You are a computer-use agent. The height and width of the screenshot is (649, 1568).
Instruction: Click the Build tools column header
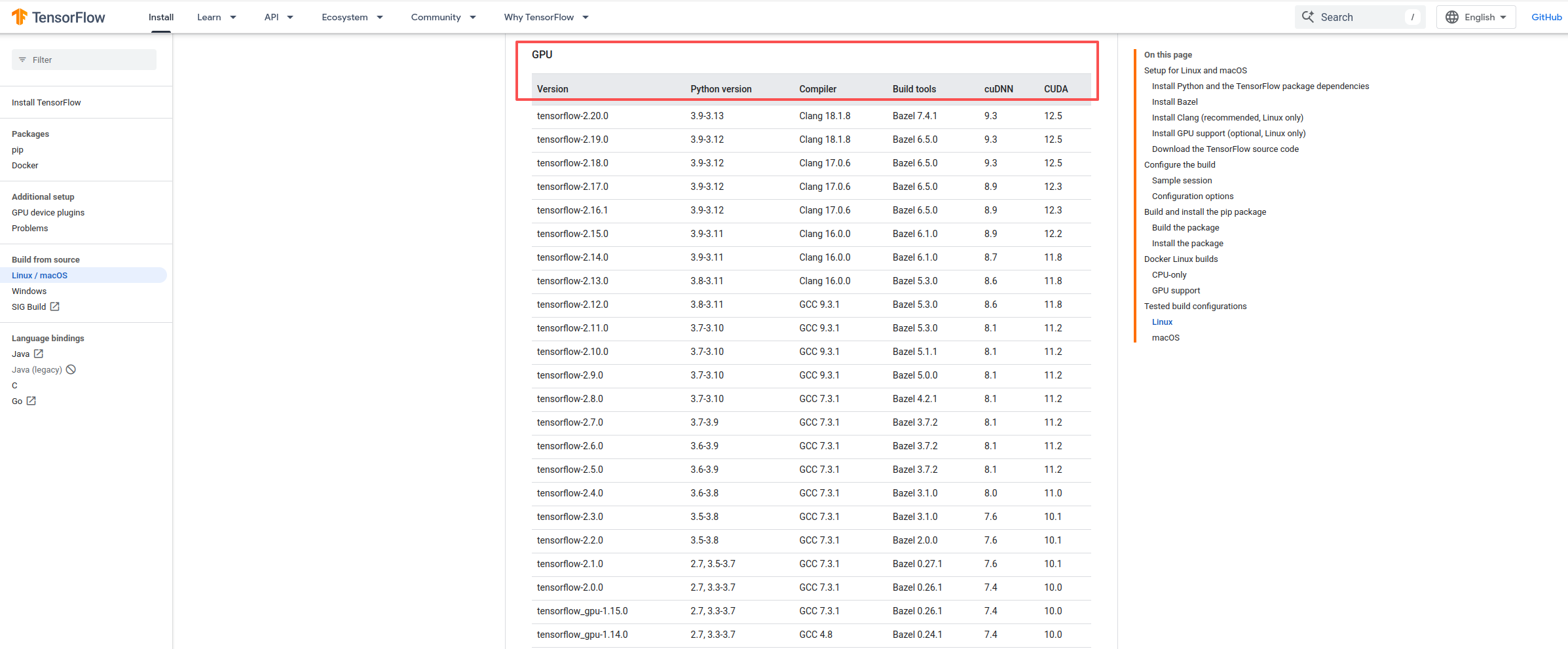coord(914,89)
